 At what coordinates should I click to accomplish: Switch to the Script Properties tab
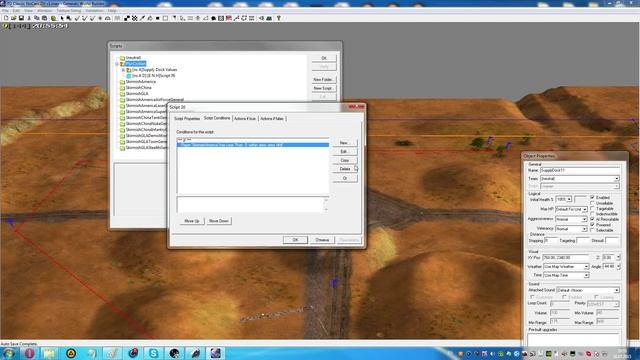187,118
